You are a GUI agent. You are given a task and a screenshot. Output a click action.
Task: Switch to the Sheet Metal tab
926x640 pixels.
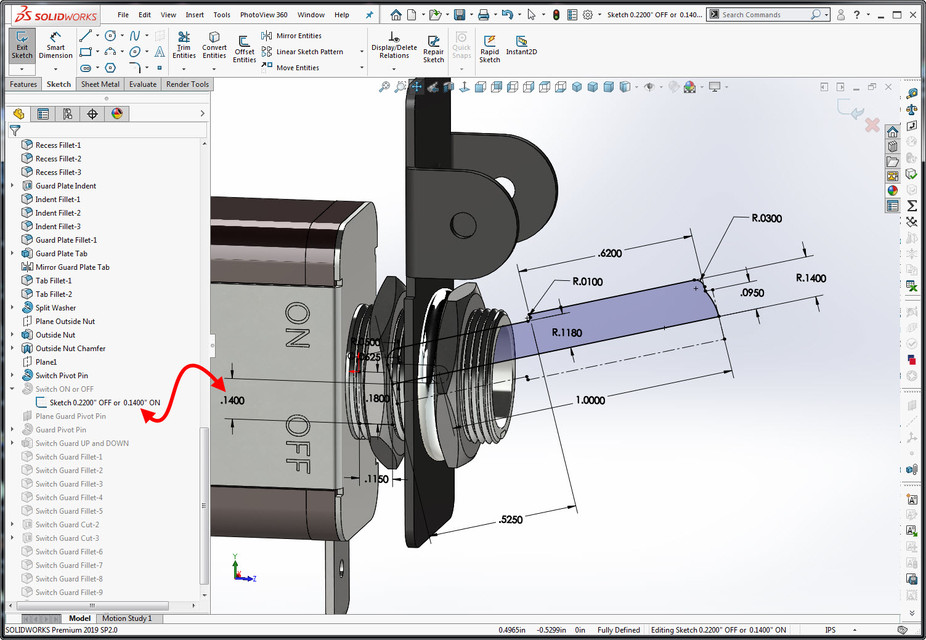point(100,84)
